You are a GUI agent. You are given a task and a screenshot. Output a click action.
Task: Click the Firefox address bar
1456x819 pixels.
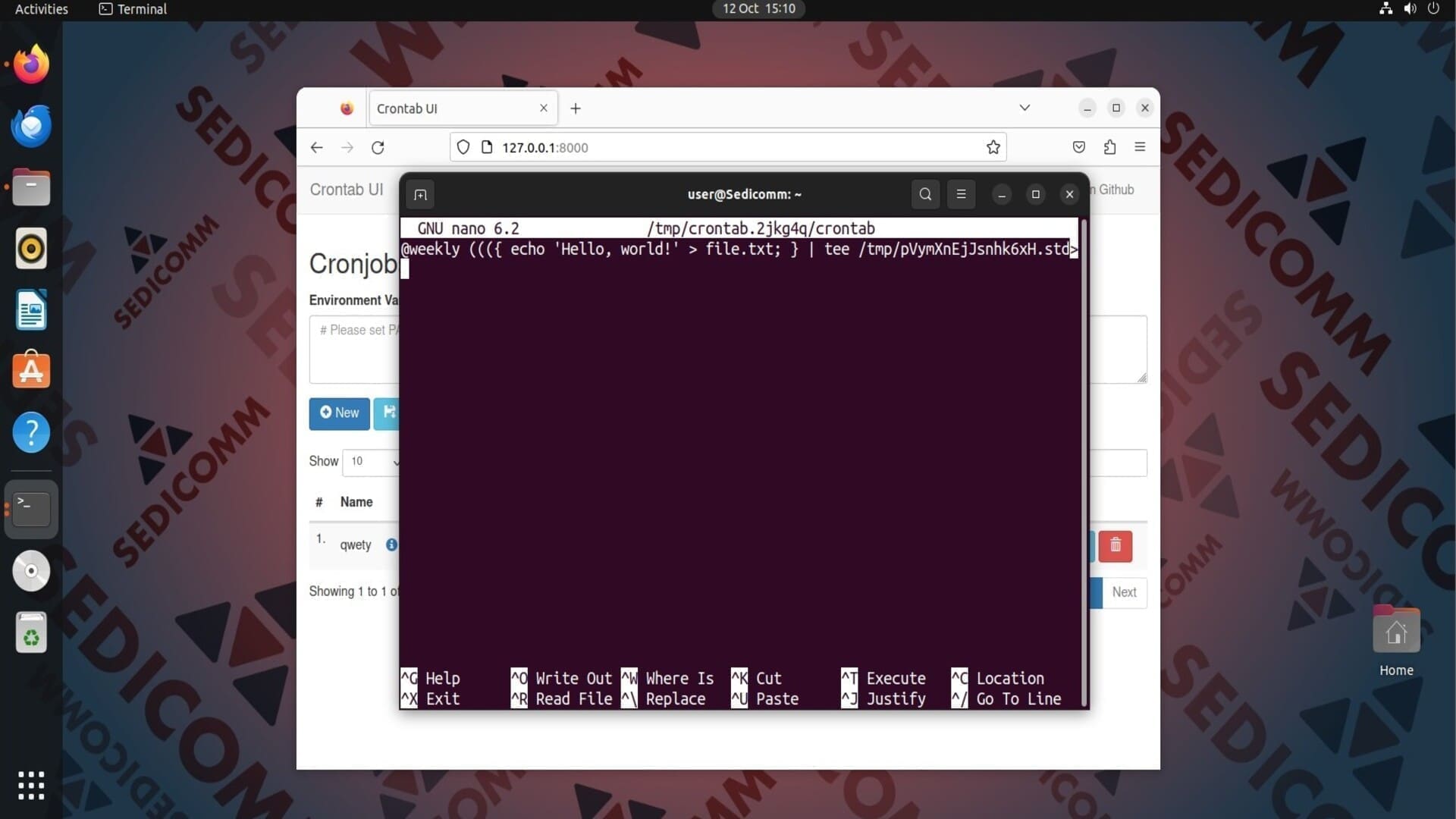pos(728,147)
